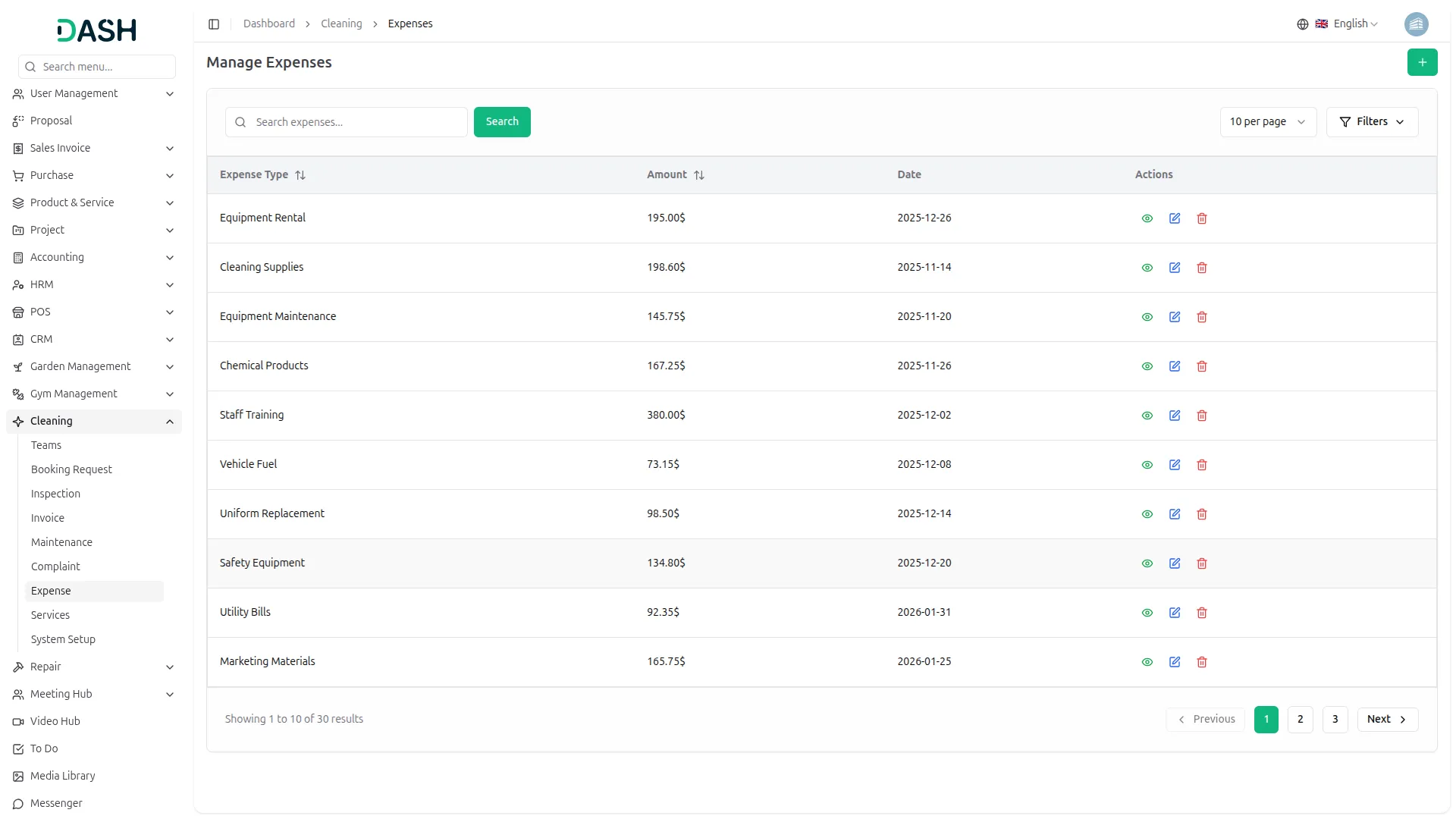Go to System Setup submenu item
This screenshot has width=1456, height=819.
click(x=63, y=639)
